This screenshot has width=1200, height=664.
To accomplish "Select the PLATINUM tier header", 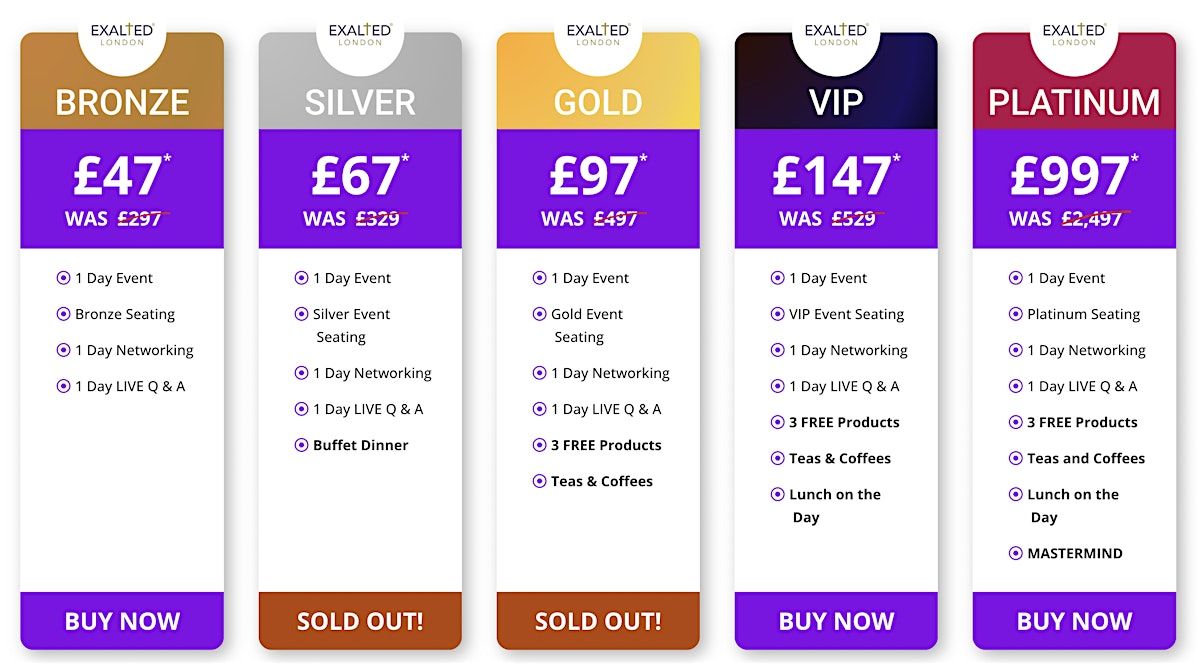I will coord(1074,102).
